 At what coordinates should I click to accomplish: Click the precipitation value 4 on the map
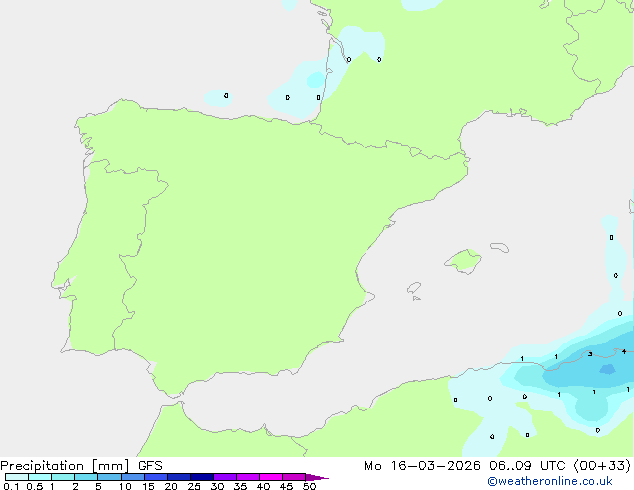click(624, 351)
